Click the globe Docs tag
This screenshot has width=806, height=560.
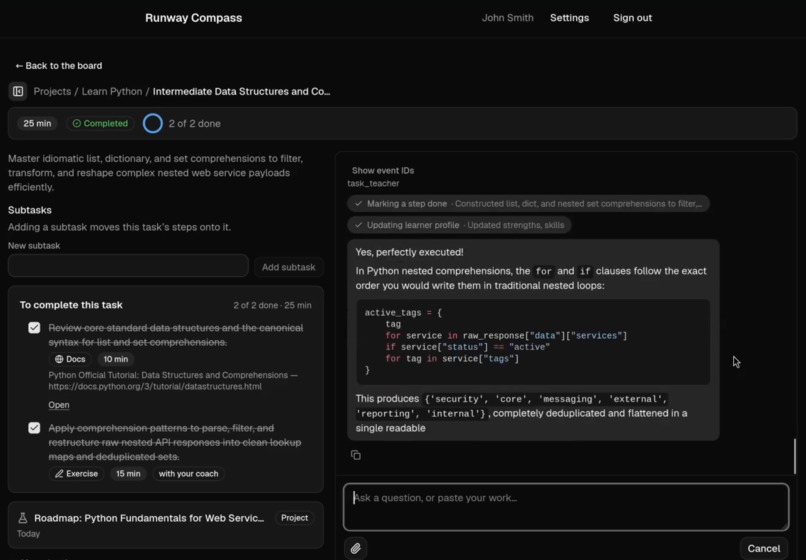70,359
